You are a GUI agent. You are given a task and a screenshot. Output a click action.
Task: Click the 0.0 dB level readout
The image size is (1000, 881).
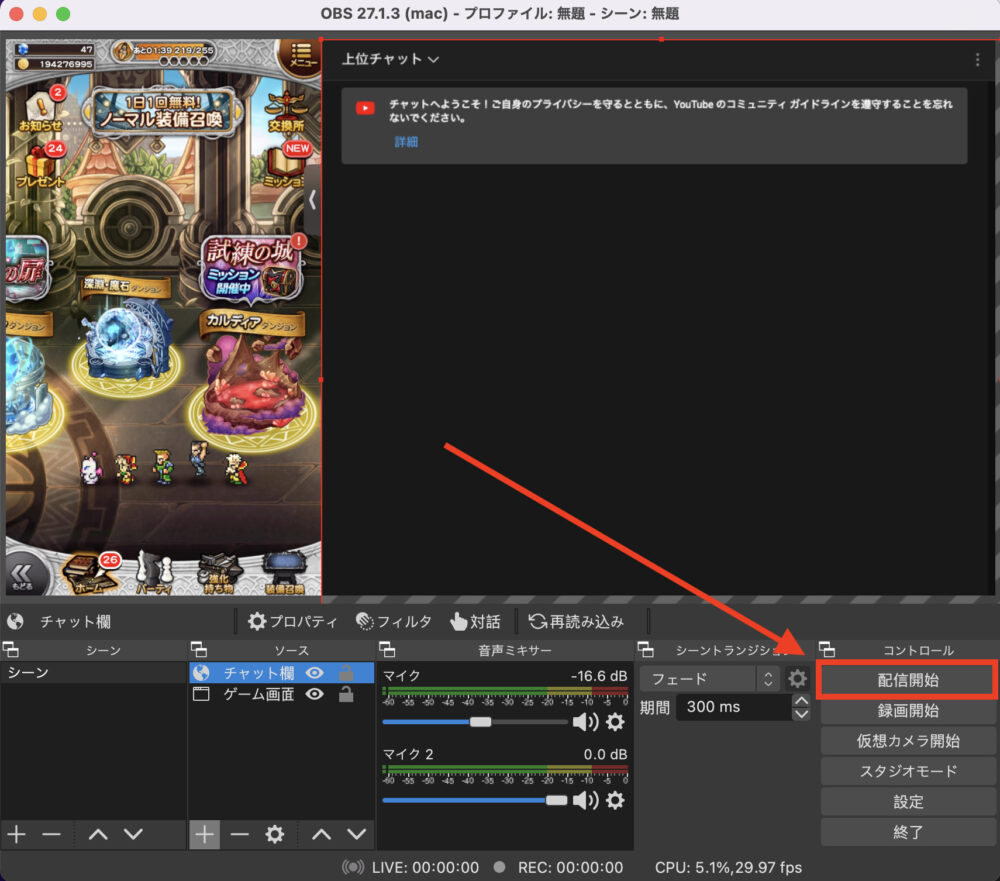(x=605, y=755)
